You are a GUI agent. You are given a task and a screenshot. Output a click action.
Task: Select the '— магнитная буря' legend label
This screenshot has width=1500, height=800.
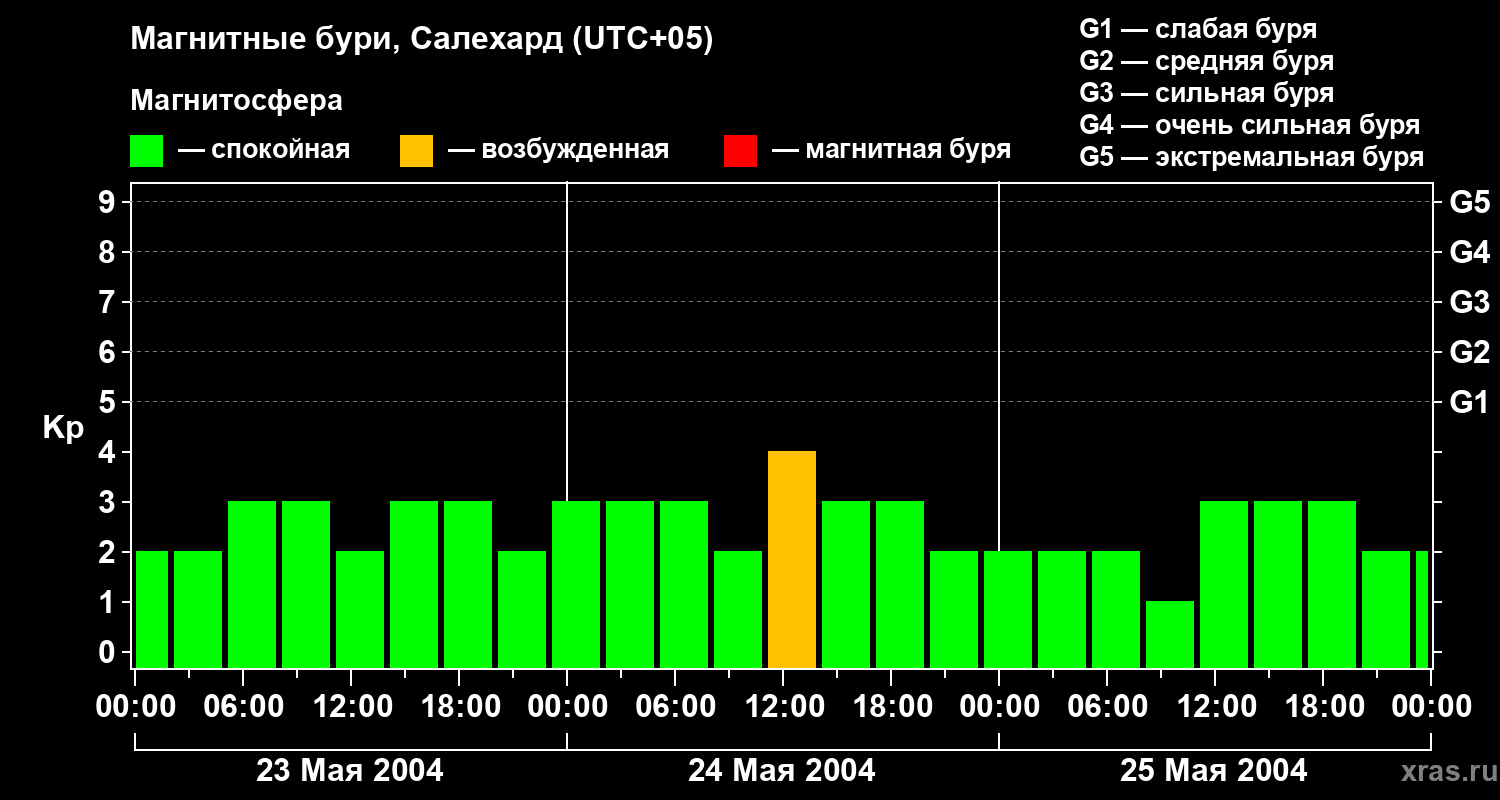[x=891, y=150]
